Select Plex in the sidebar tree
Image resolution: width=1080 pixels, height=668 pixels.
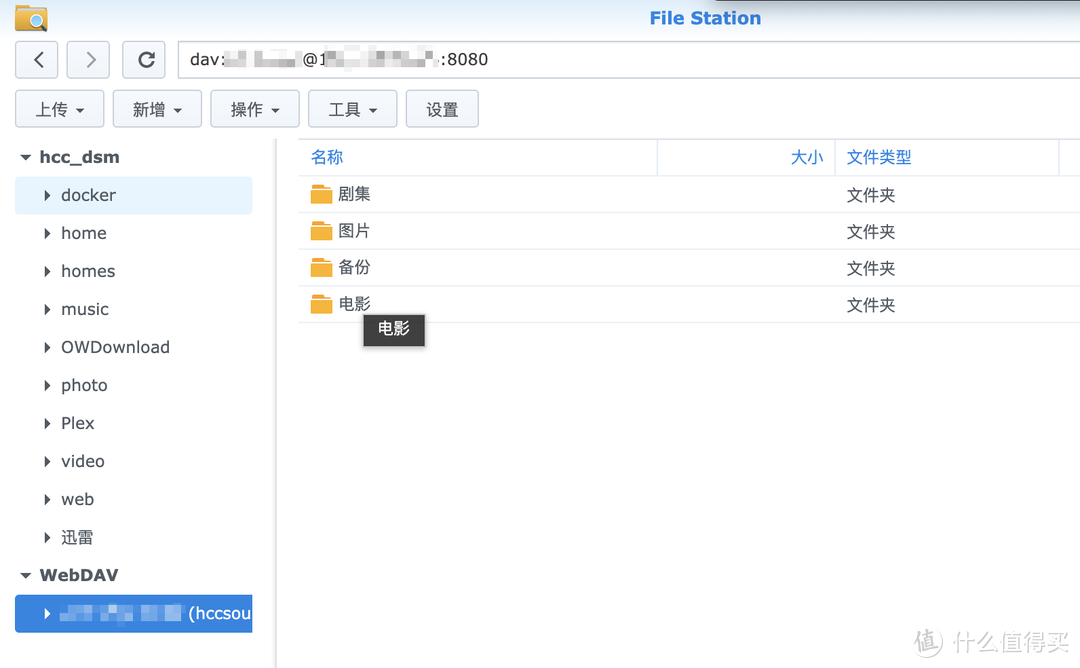click(77, 424)
